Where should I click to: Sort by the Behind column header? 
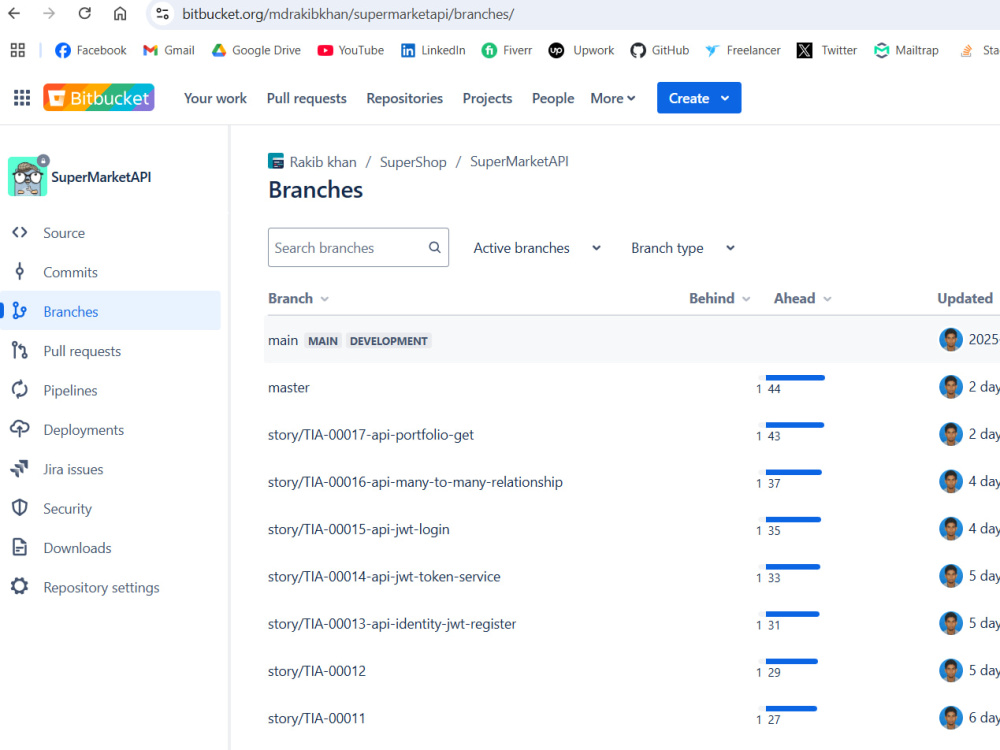tap(719, 298)
